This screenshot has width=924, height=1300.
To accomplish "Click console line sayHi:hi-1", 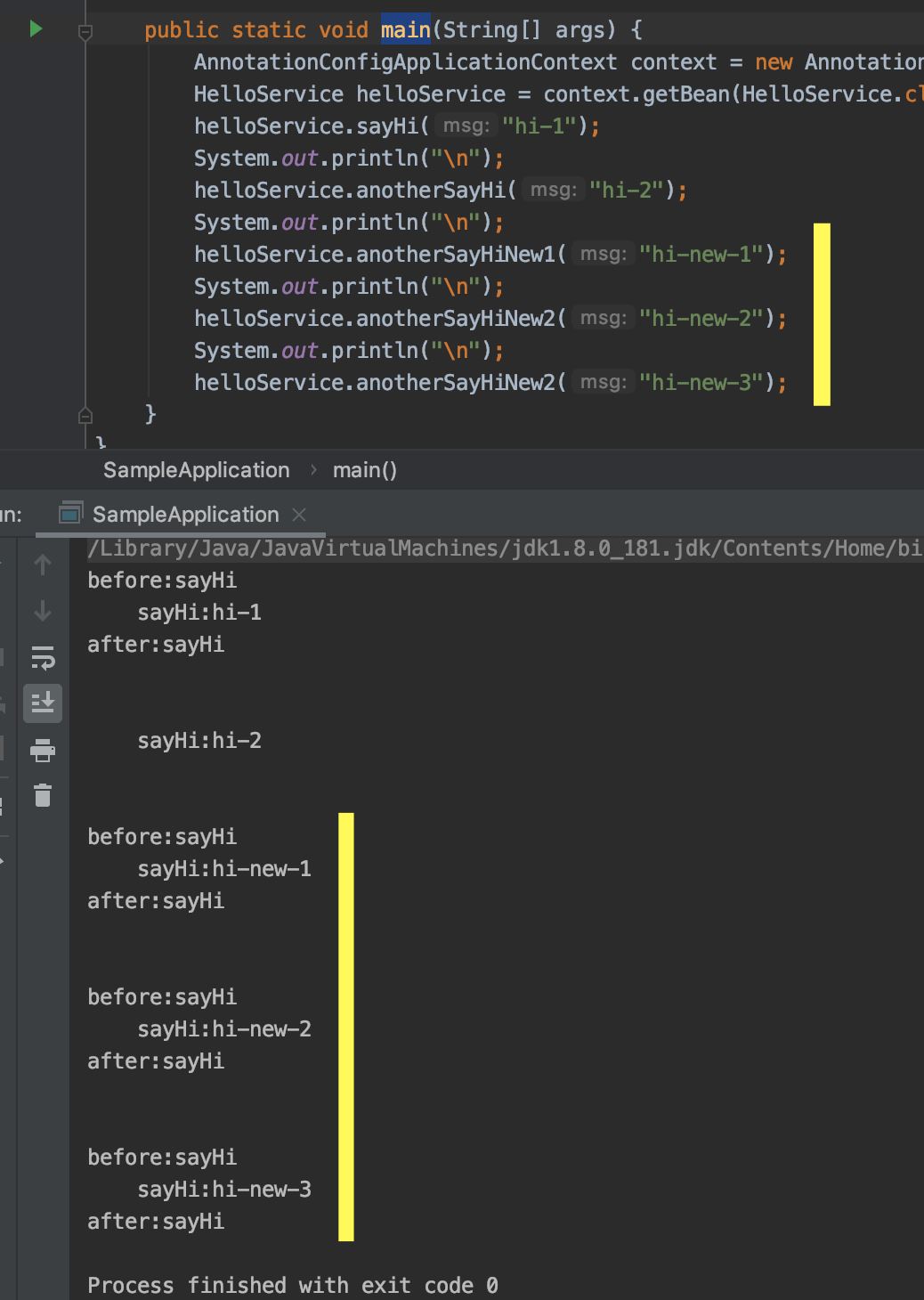I will 199,613.
